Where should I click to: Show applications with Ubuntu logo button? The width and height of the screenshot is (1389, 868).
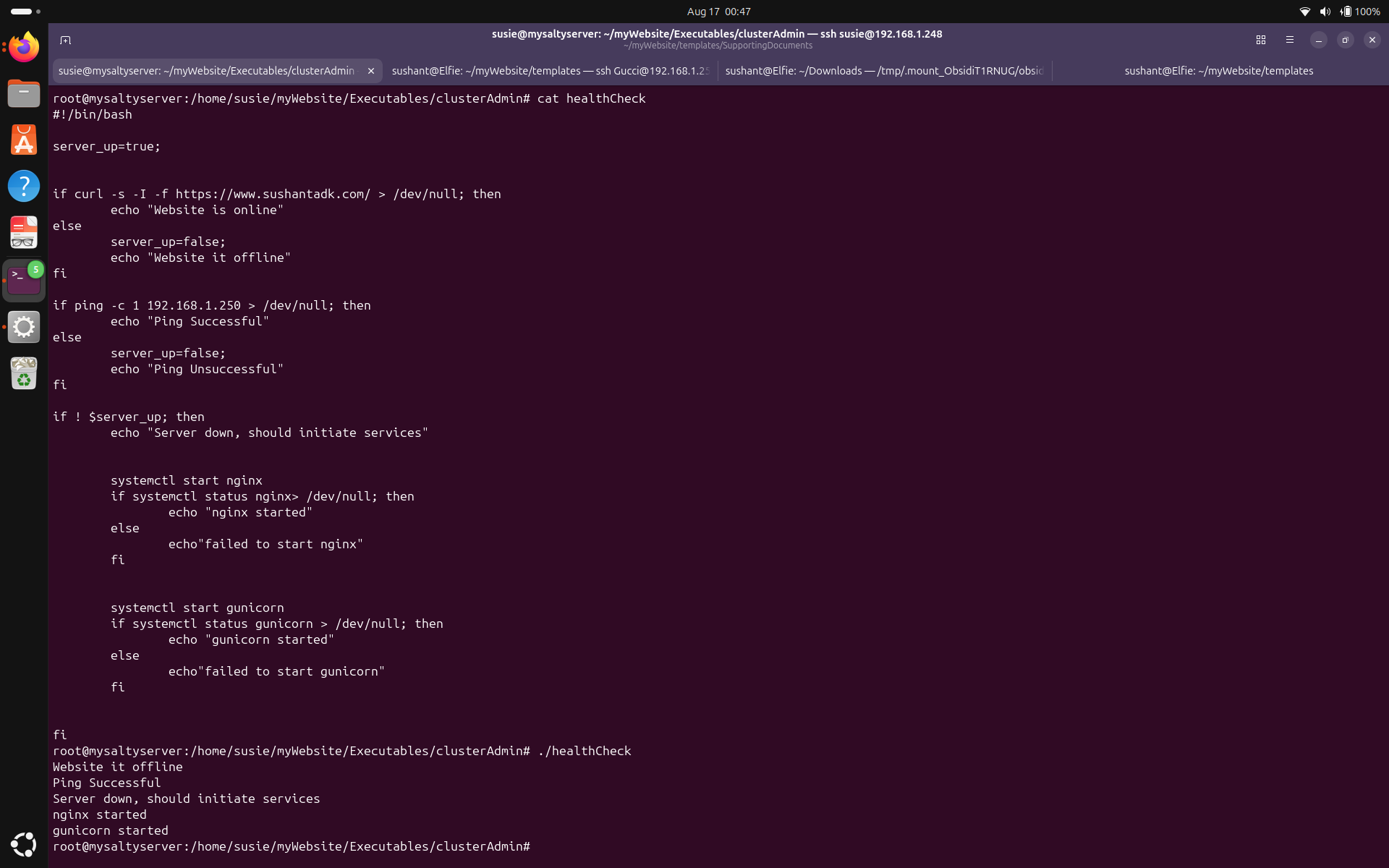tap(24, 844)
